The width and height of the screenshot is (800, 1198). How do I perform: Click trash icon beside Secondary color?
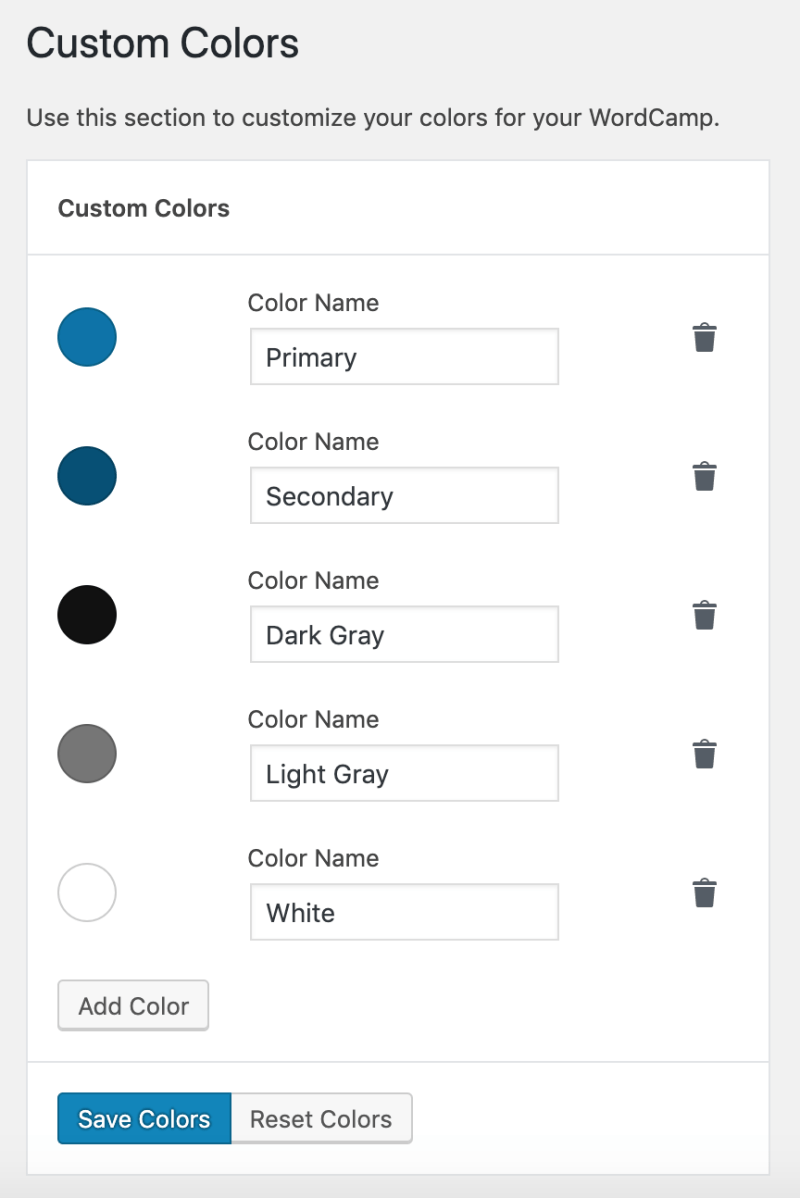pyautogui.click(x=705, y=476)
